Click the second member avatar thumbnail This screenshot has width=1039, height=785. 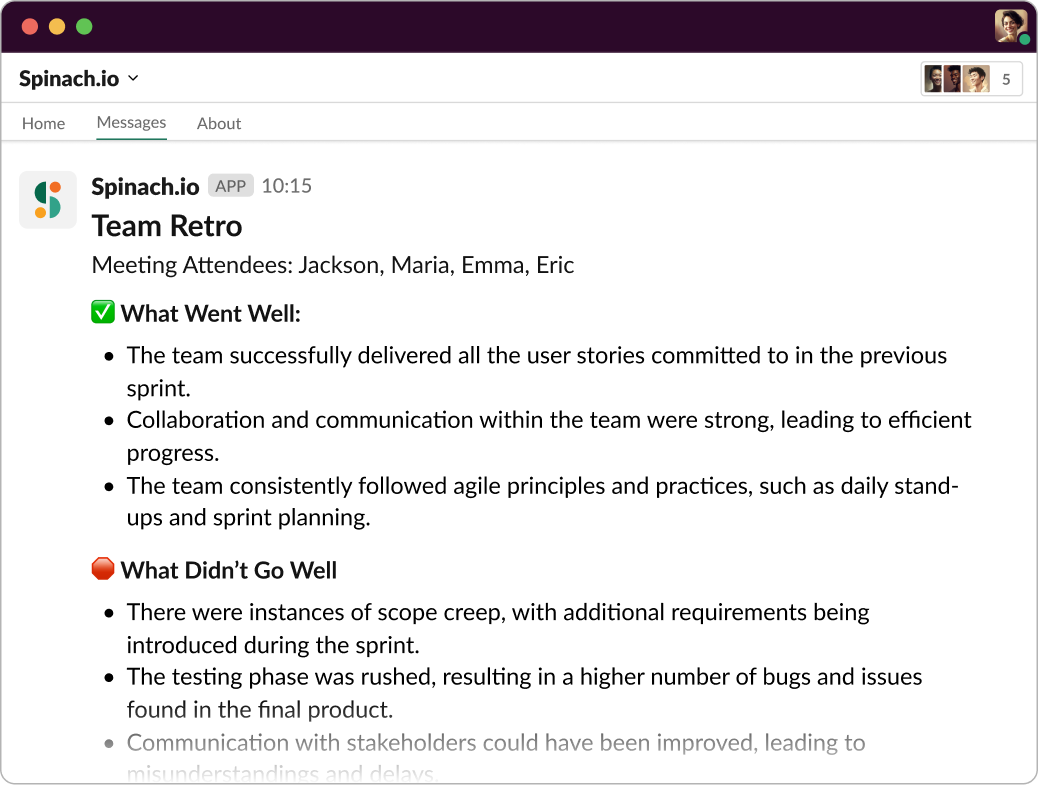click(952, 79)
